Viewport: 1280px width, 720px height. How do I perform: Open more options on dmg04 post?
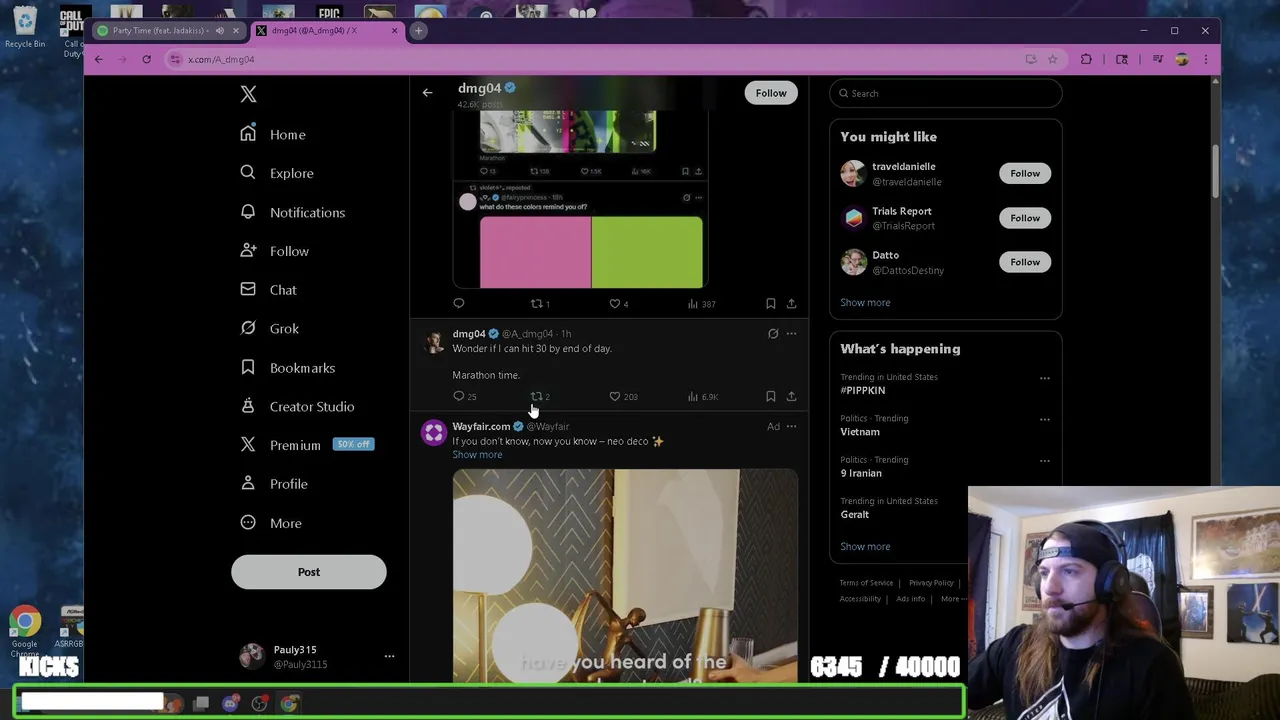pyautogui.click(x=791, y=334)
